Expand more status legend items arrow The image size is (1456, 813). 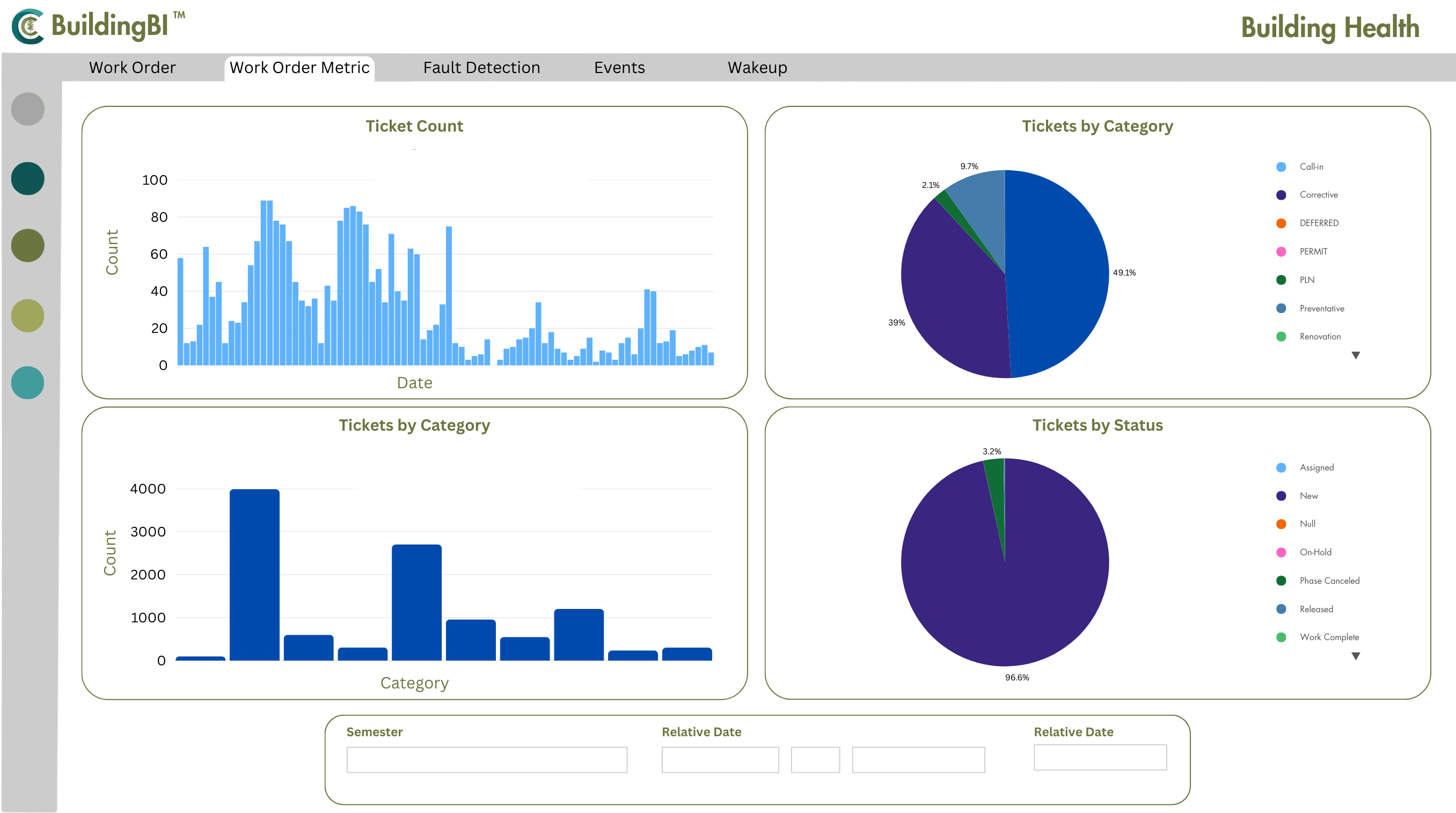[1356, 656]
